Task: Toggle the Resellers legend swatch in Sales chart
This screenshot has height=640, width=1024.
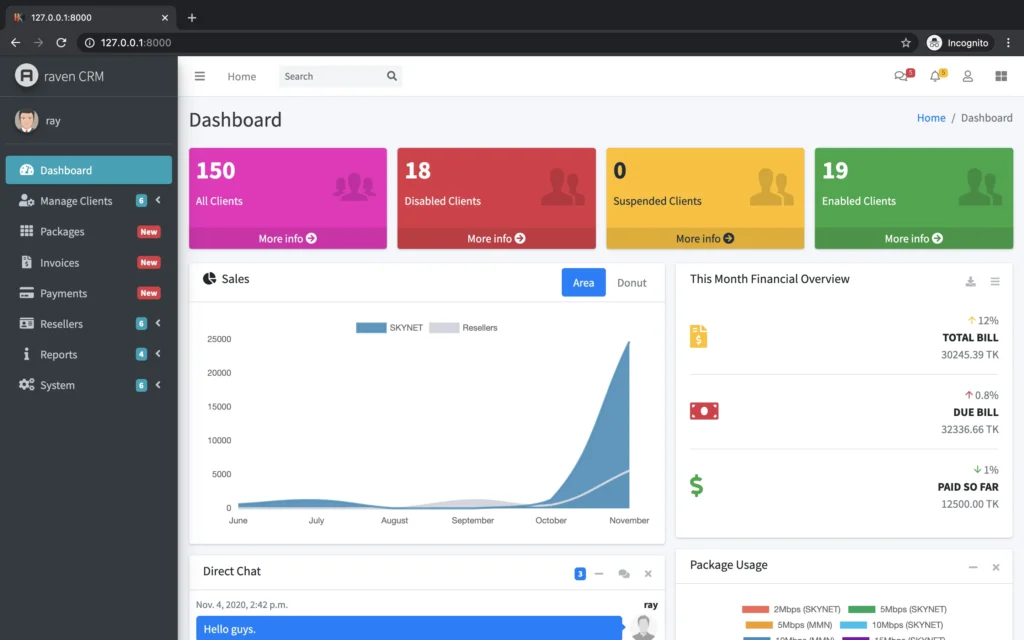Action: (444, 328)
